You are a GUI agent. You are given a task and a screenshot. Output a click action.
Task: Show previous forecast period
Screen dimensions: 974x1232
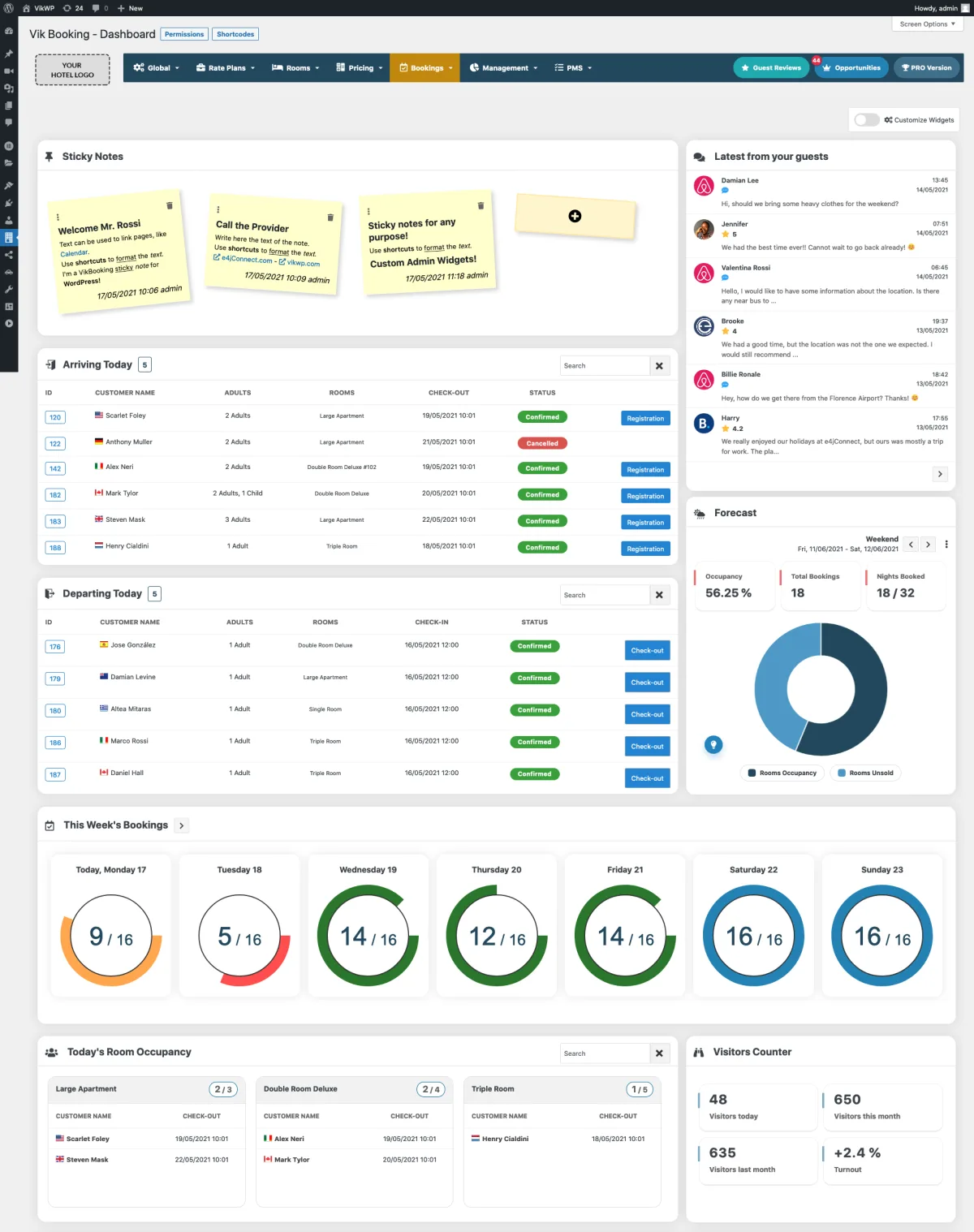pyautogui.click(x=912, y=545)
